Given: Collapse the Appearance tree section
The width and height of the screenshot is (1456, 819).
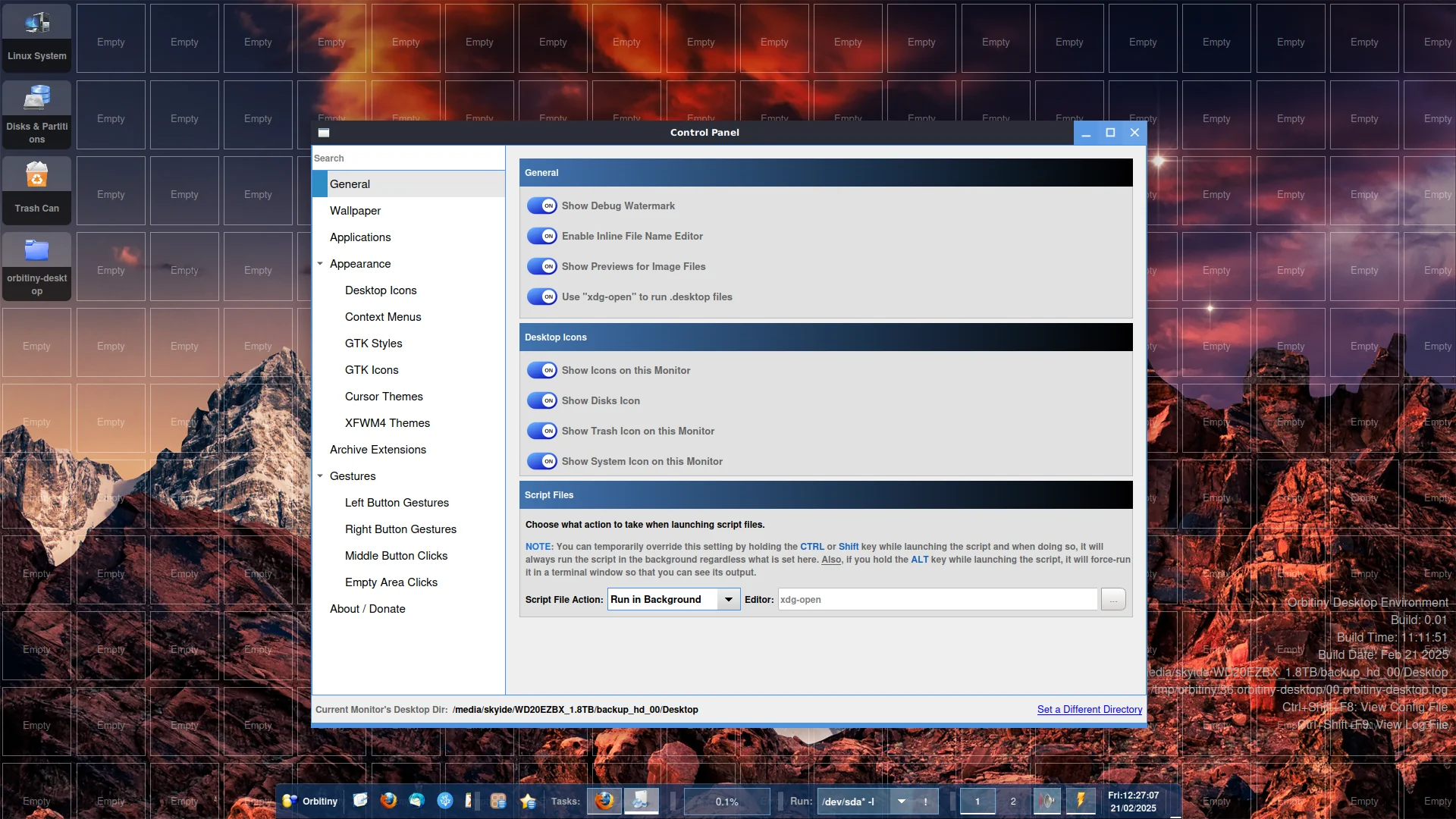Looking at the screenshot, I should coord(320,264).
